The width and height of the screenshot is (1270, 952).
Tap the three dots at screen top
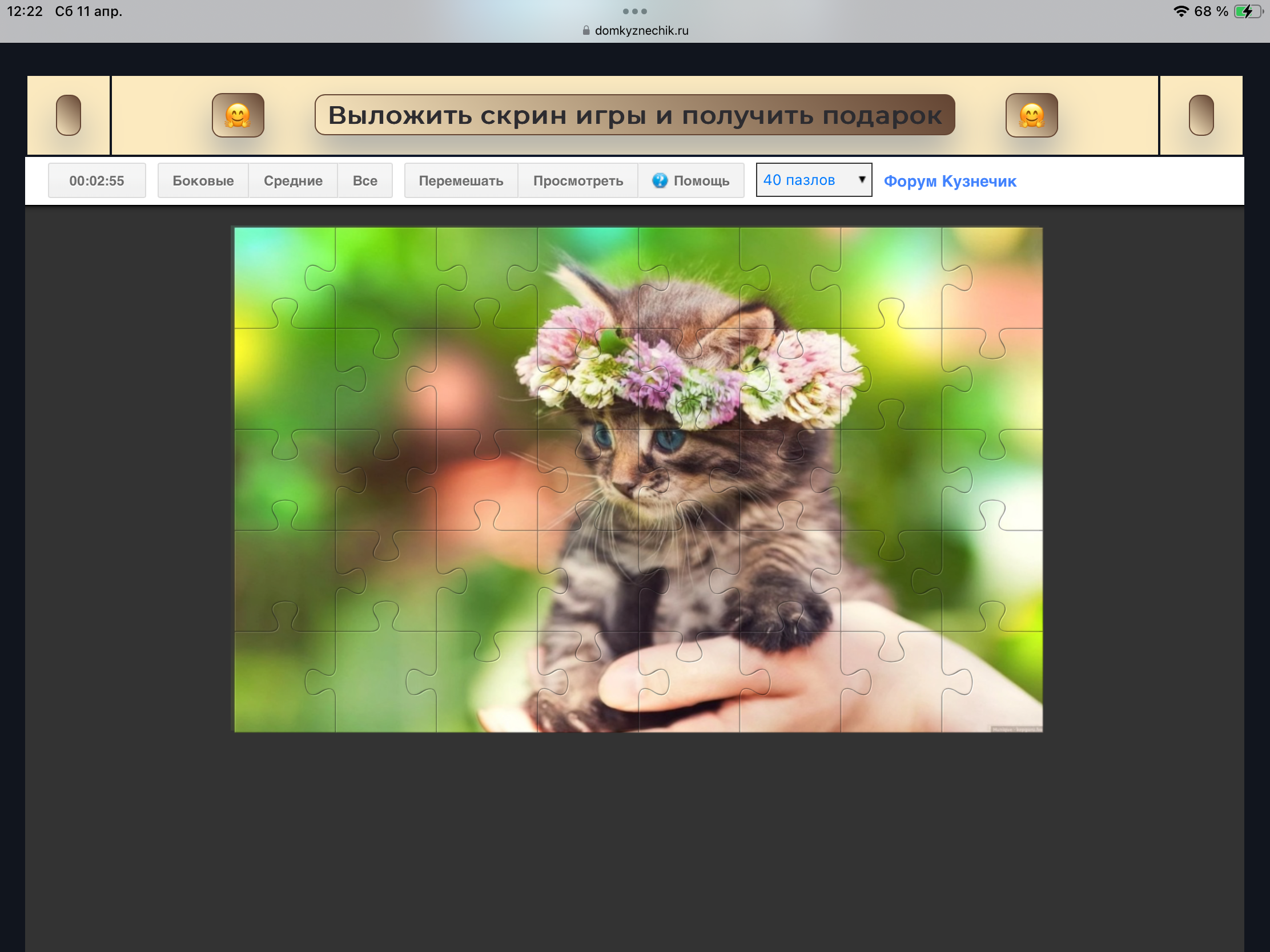(x=634, y=11)
